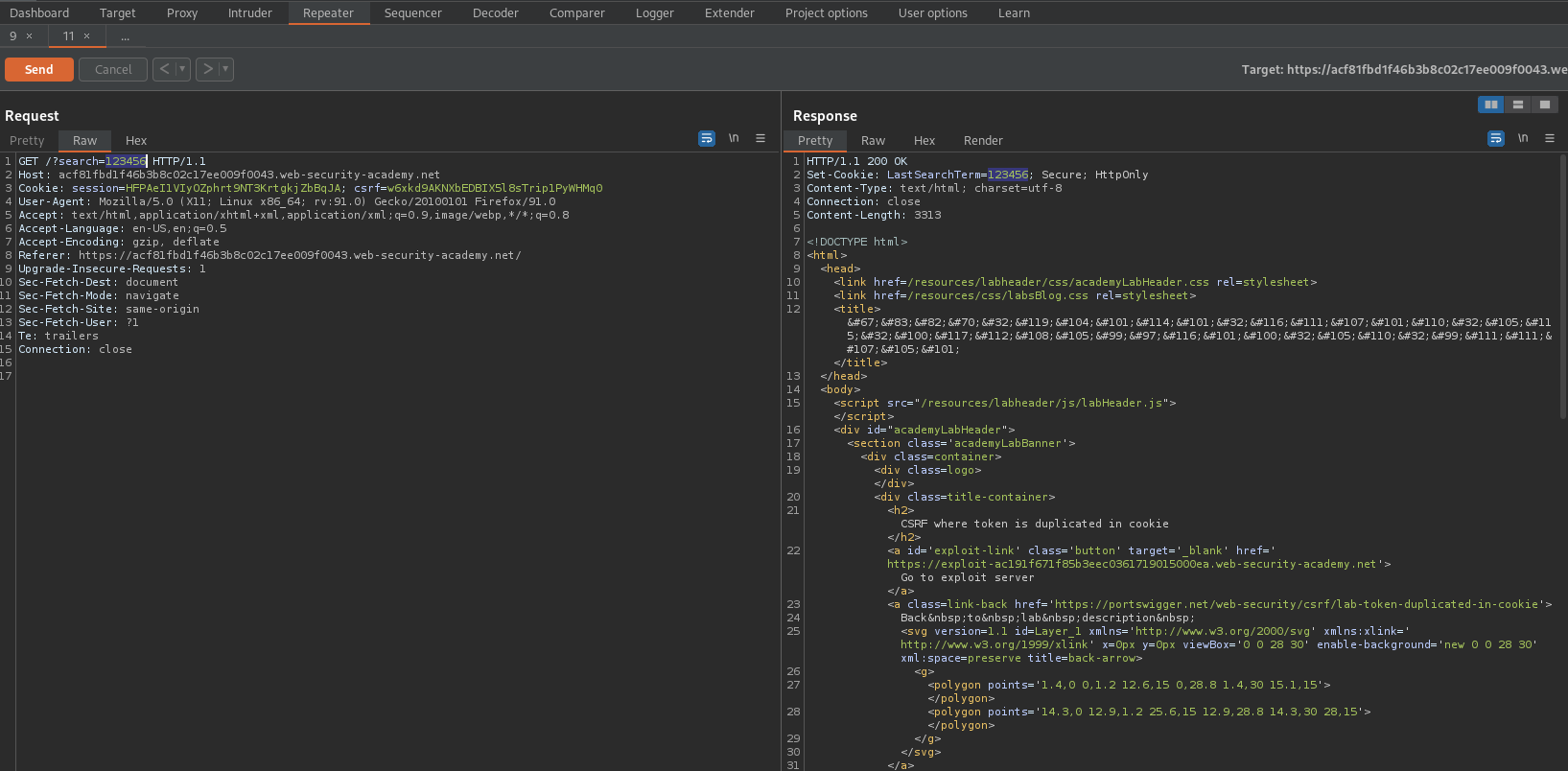
Task: Click the Referer header line in request
Action: [x=269, y=255]
